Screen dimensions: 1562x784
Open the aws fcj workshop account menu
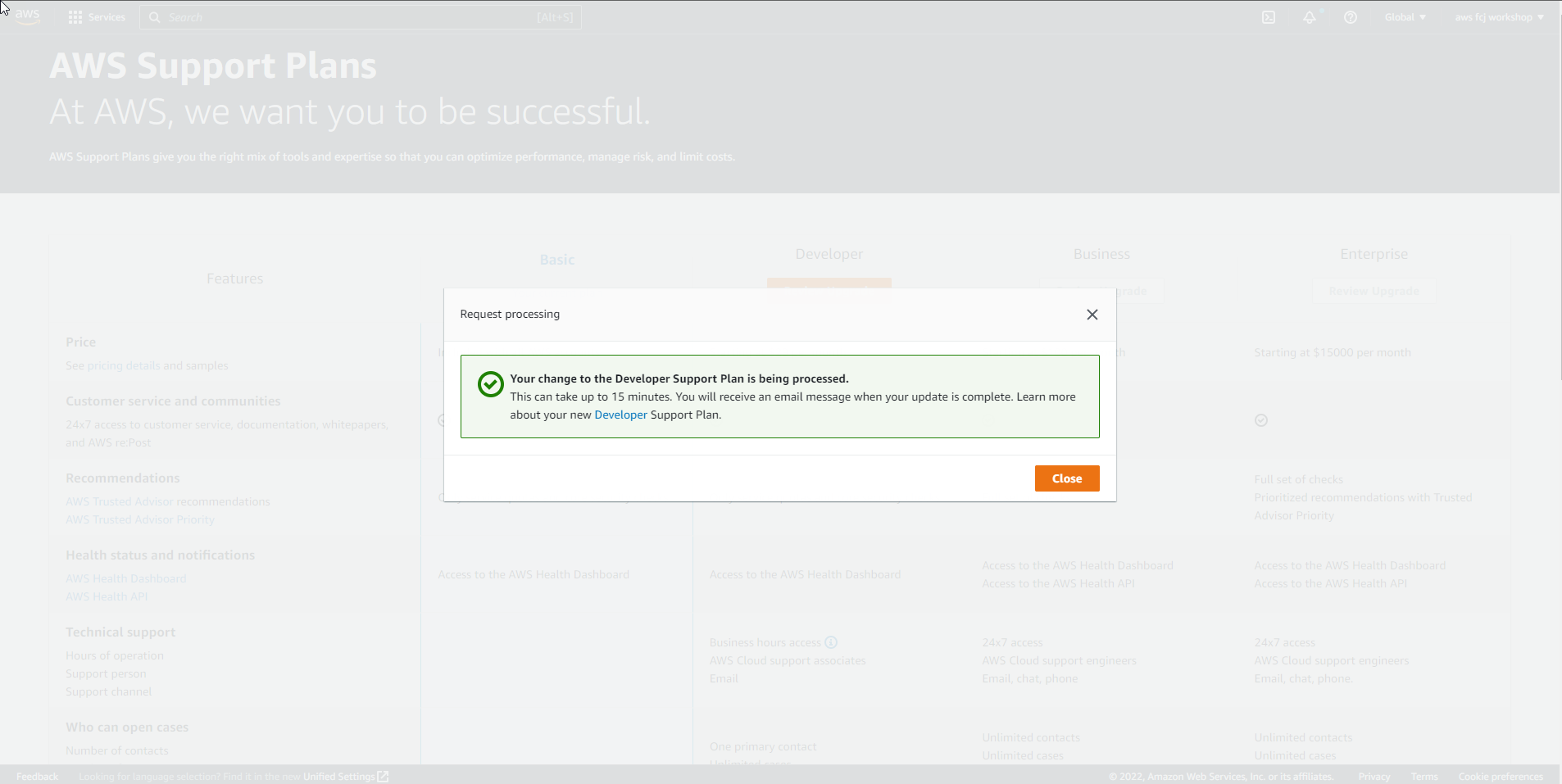tap(1499, 17)
